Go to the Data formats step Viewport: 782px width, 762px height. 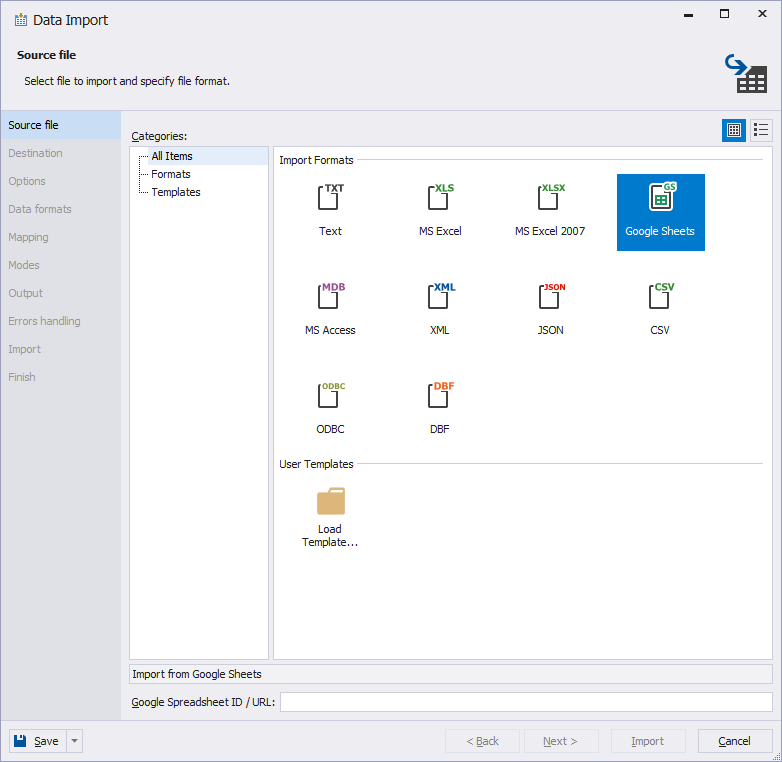coord(60,209)
